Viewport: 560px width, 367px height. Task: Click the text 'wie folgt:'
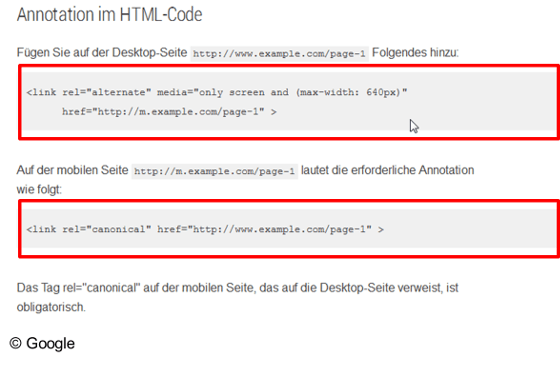pyautogui.click(x=39, y=189)
